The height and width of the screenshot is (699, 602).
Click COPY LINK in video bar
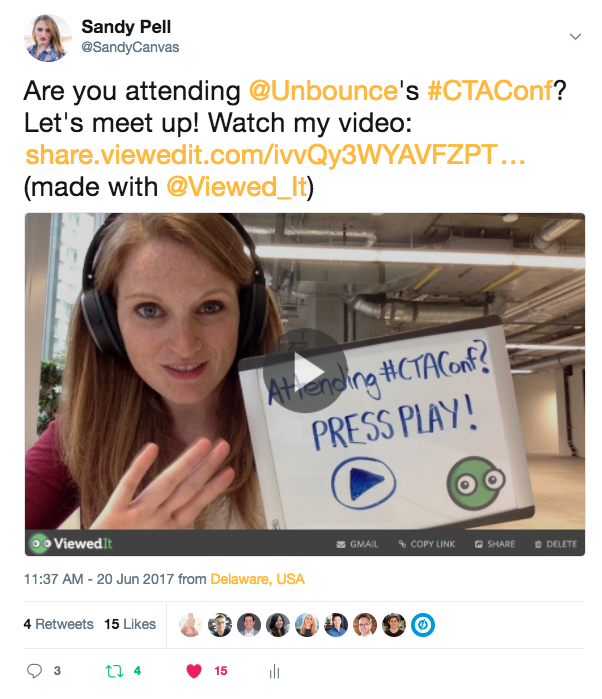pyautogui.click(x=427, y=544)
